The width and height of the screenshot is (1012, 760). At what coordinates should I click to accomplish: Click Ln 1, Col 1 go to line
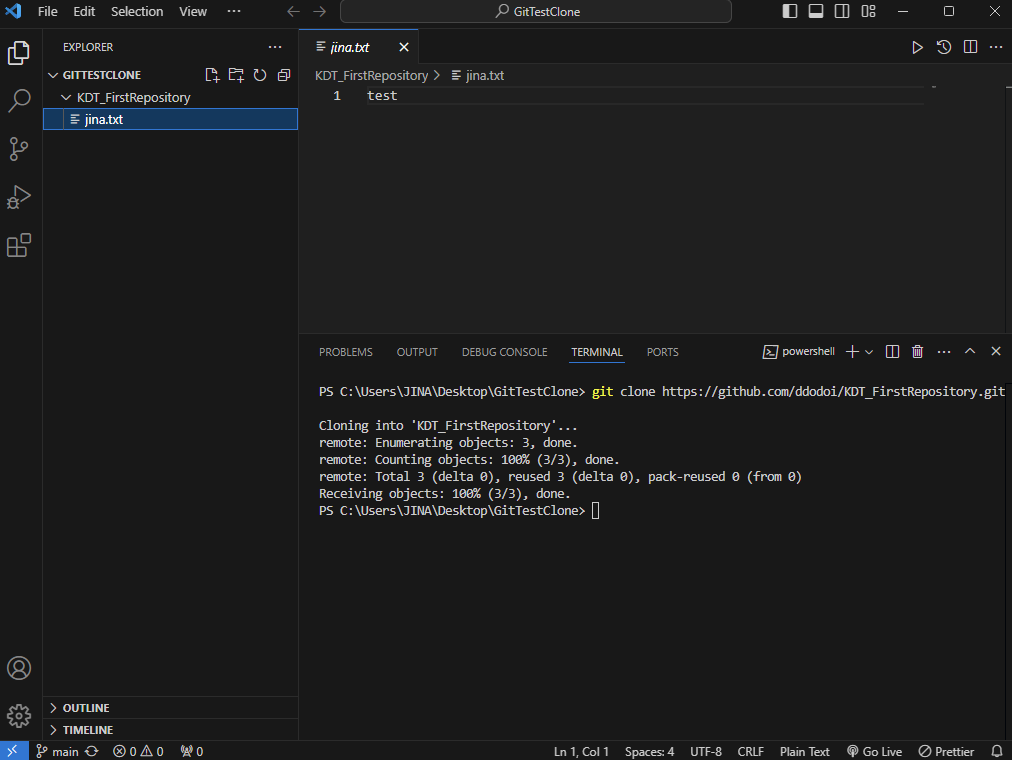point(581,751)
